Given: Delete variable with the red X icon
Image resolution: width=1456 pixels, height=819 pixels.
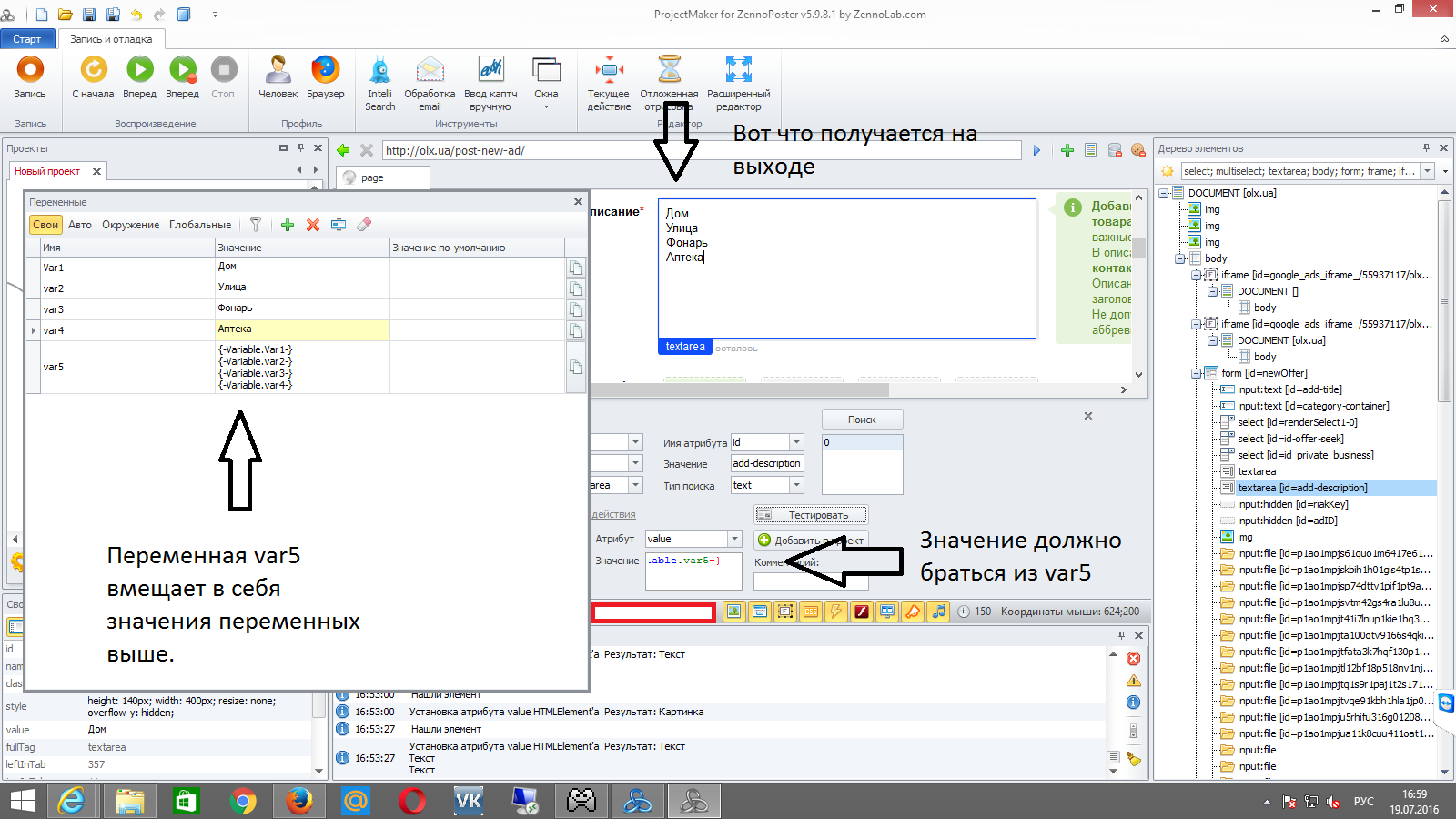Looking at the screenshot, I should (313, 225).
